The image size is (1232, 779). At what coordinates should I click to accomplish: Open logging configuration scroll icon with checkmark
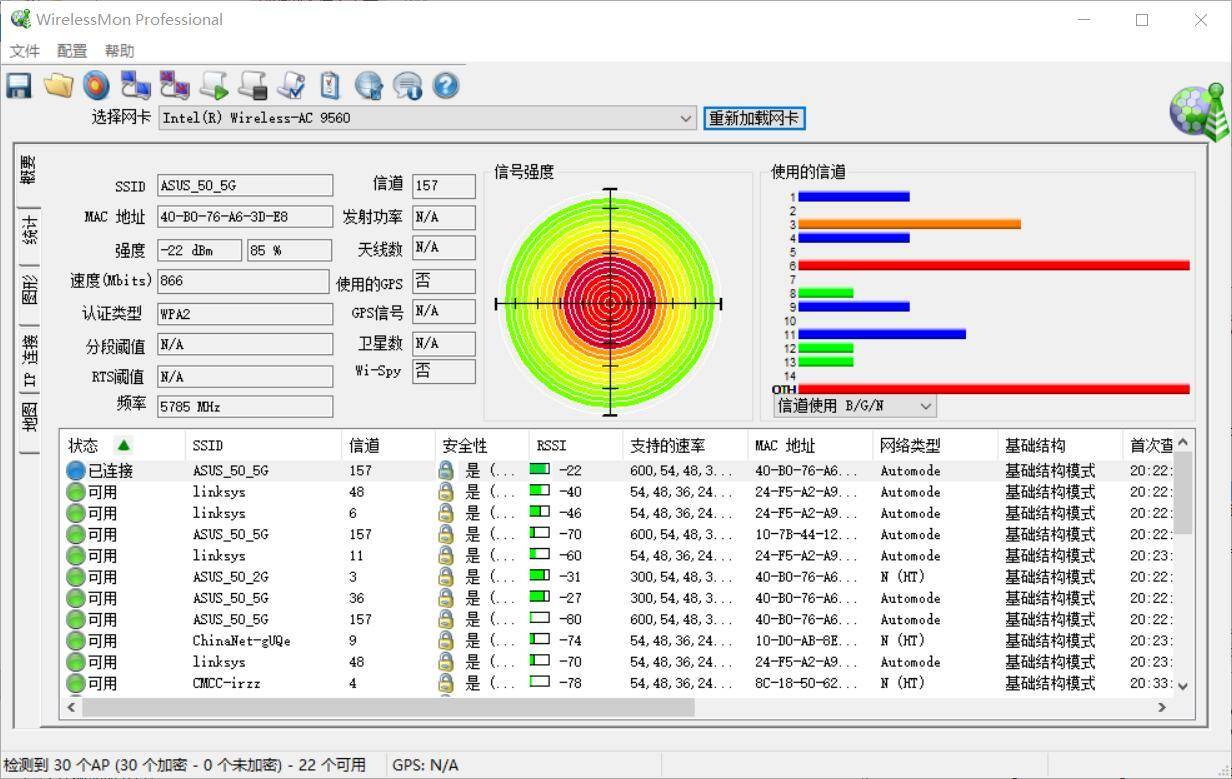click(x=291, y=85)
